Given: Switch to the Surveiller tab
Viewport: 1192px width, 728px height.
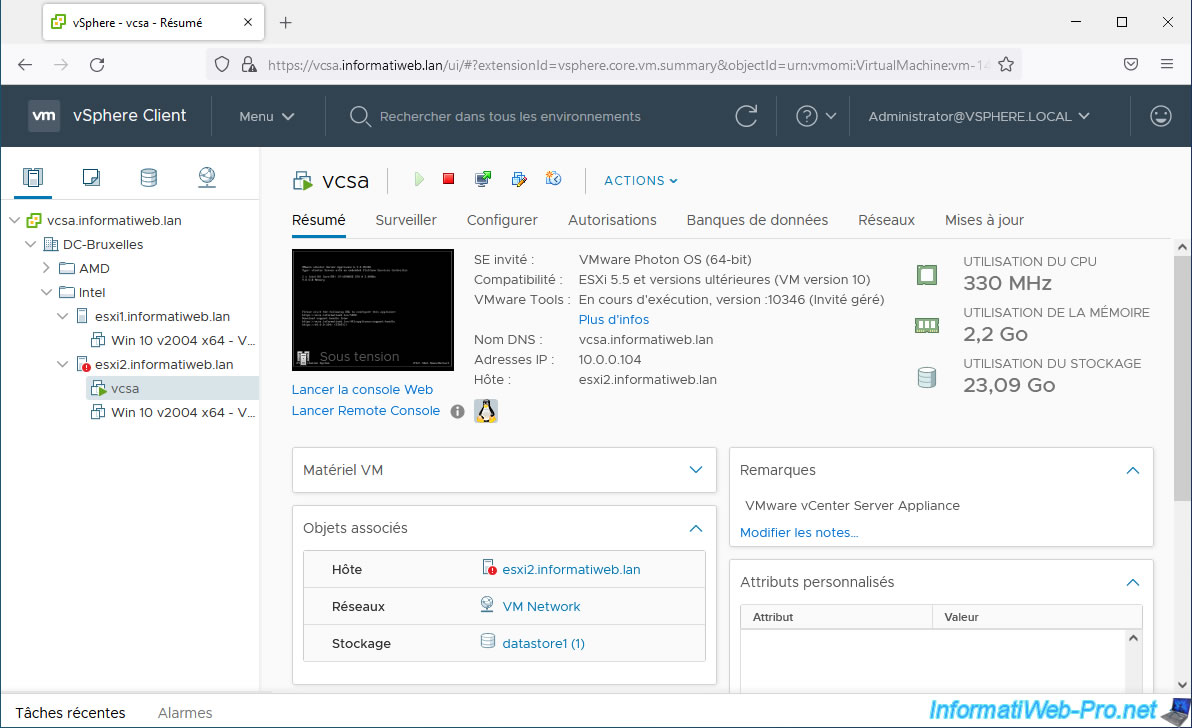Looking at the screenshot, I should [406, 220].
